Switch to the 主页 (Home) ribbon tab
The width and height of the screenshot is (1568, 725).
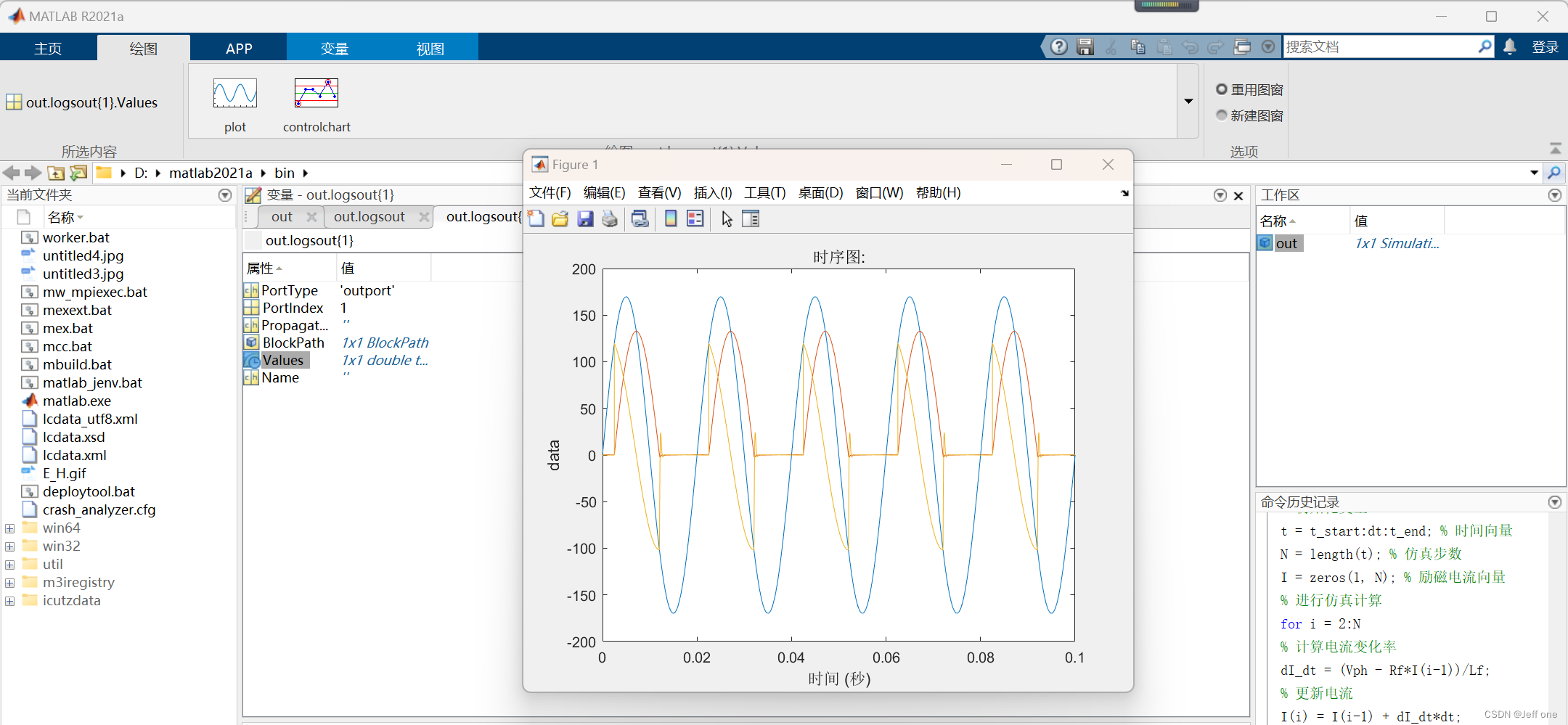click(48, 48)
